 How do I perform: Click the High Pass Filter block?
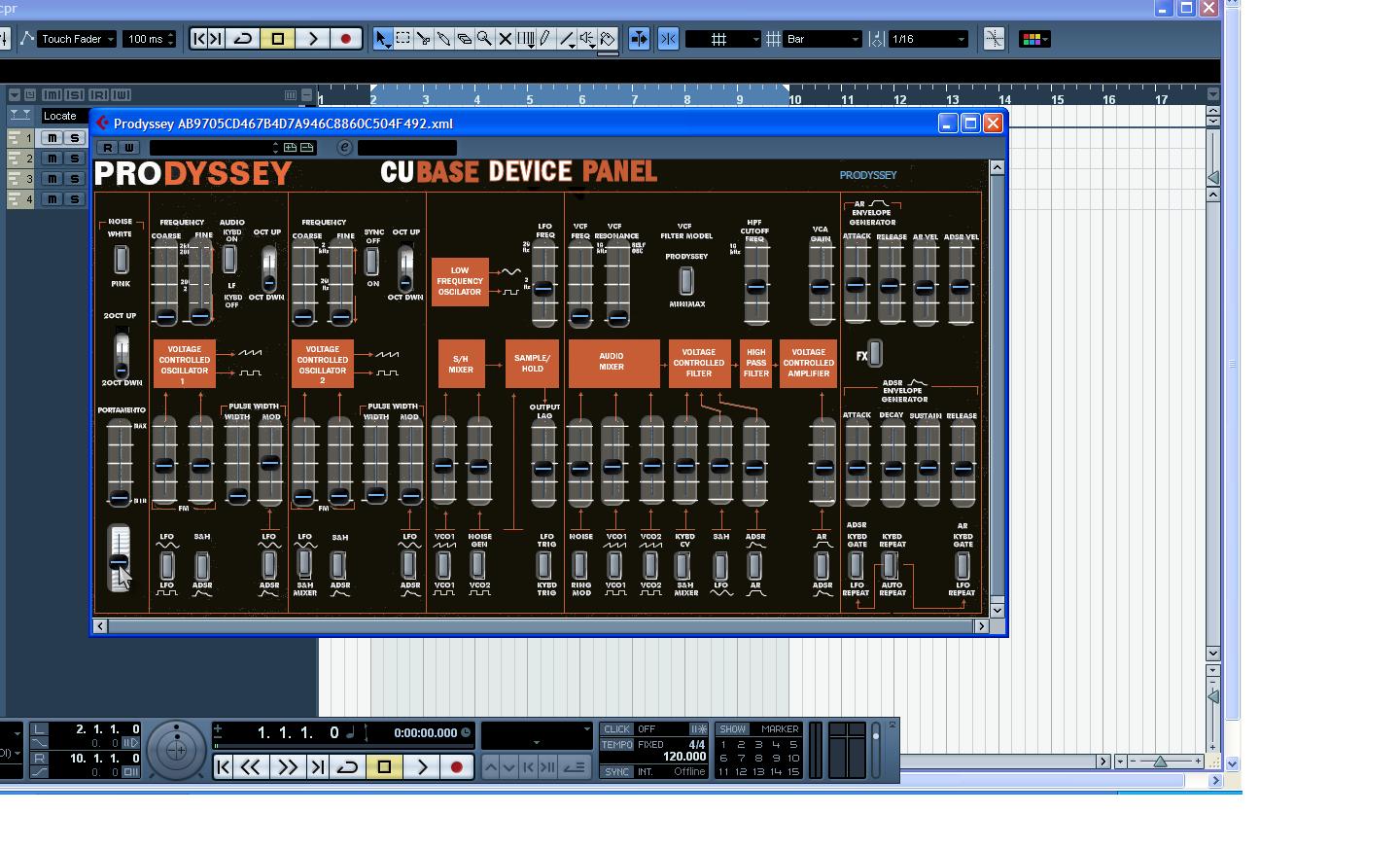pyautogui.click(x=755, y=364)
